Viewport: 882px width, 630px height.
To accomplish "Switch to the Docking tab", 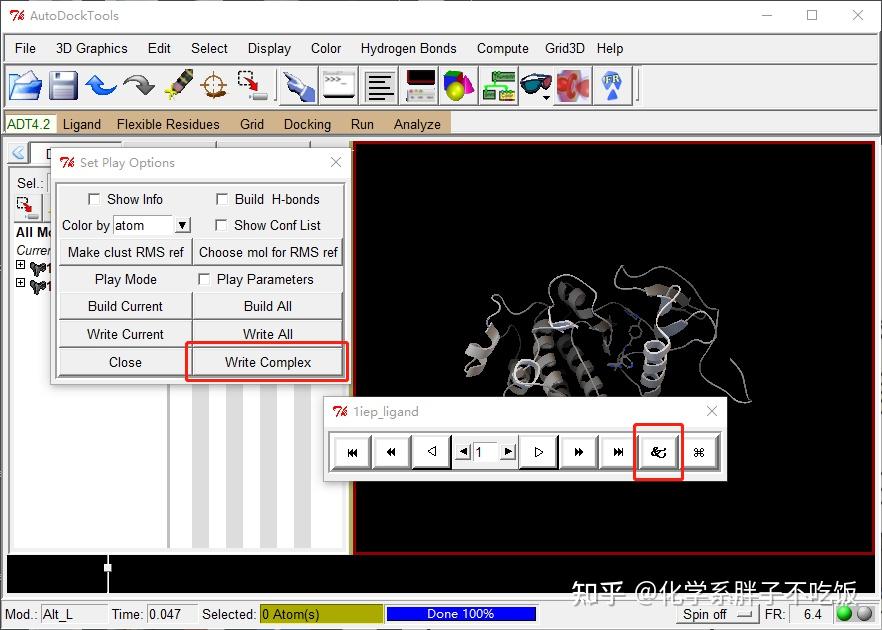I will click(x=307, y=124).
